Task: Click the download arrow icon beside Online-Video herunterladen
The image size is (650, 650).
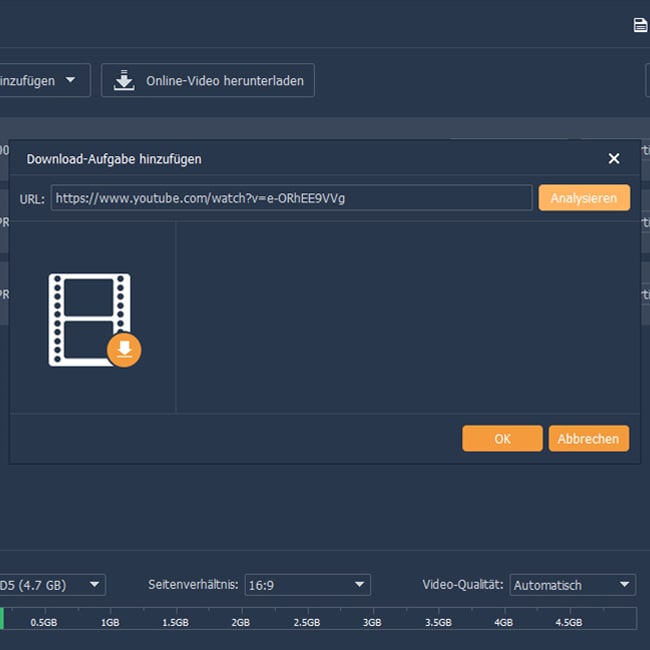Action: 124,81
